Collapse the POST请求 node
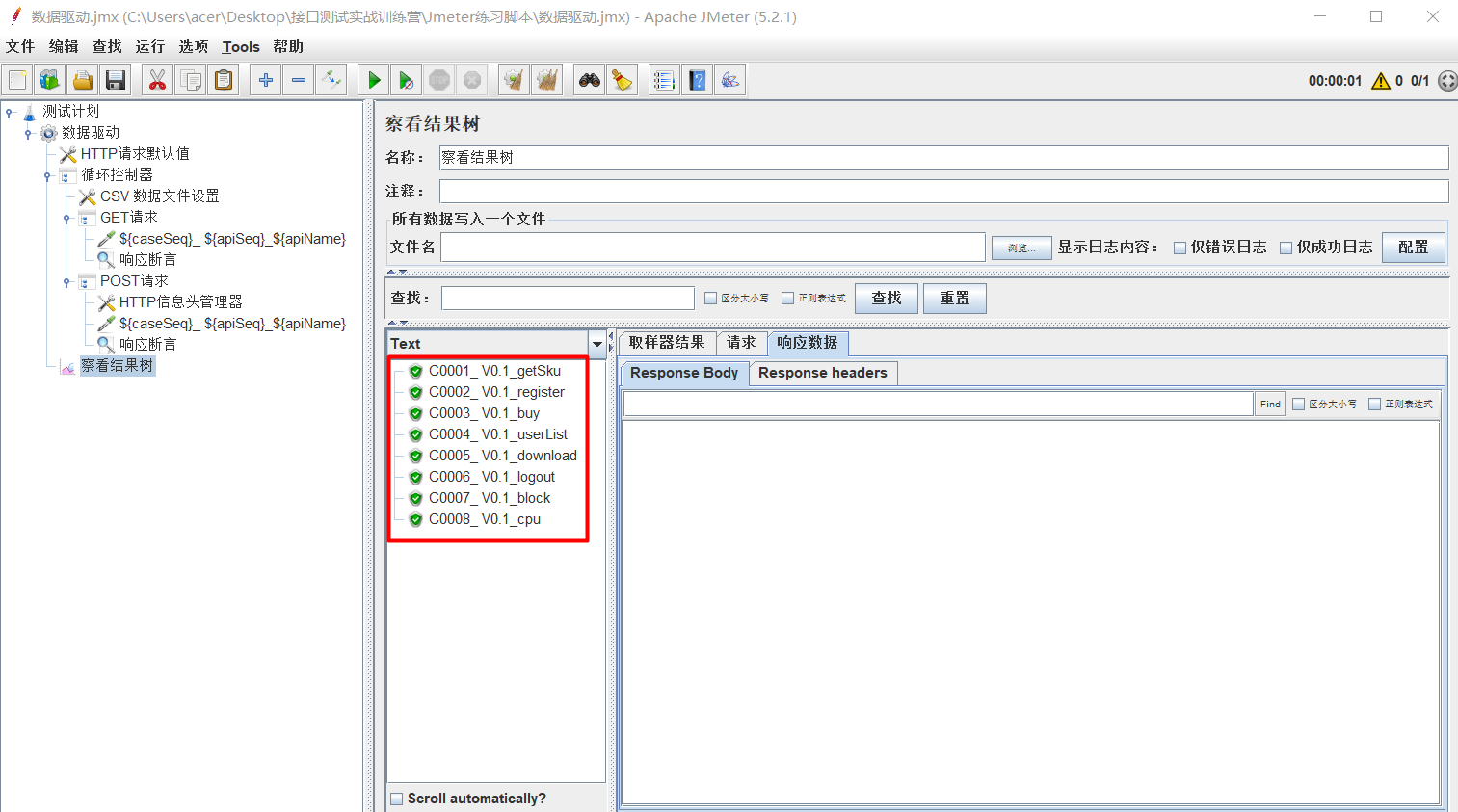Screen dimensions: 1458x812 click(x=66, y=281)
